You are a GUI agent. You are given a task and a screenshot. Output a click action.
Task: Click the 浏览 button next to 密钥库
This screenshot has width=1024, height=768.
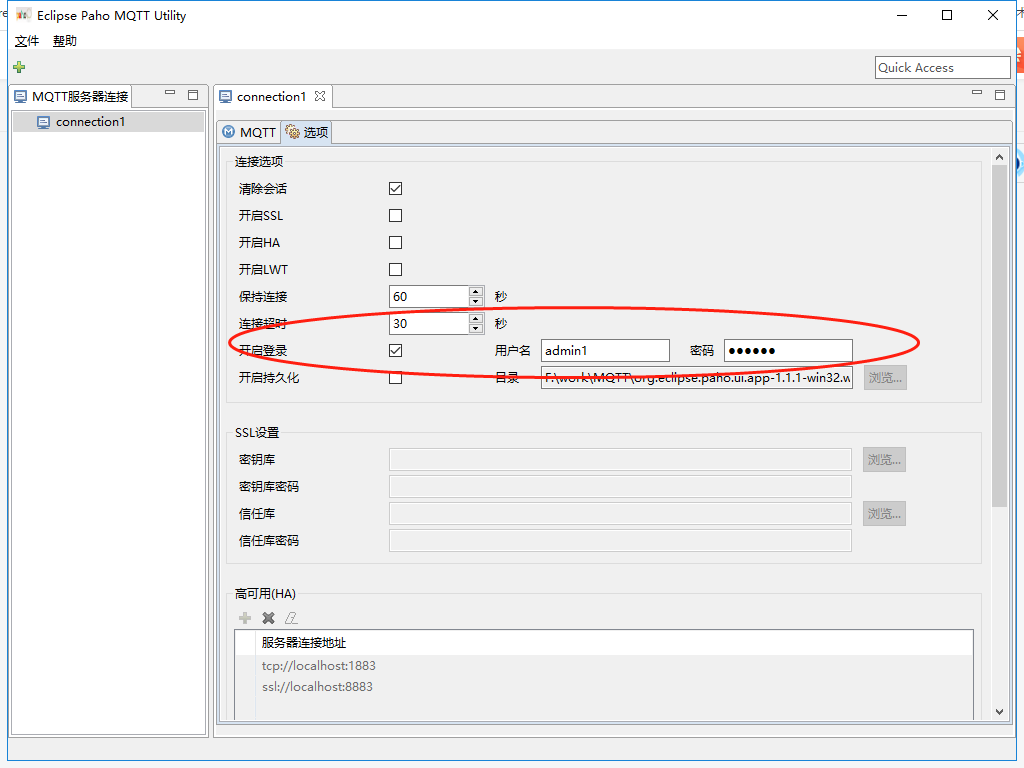tap(884, 460)
